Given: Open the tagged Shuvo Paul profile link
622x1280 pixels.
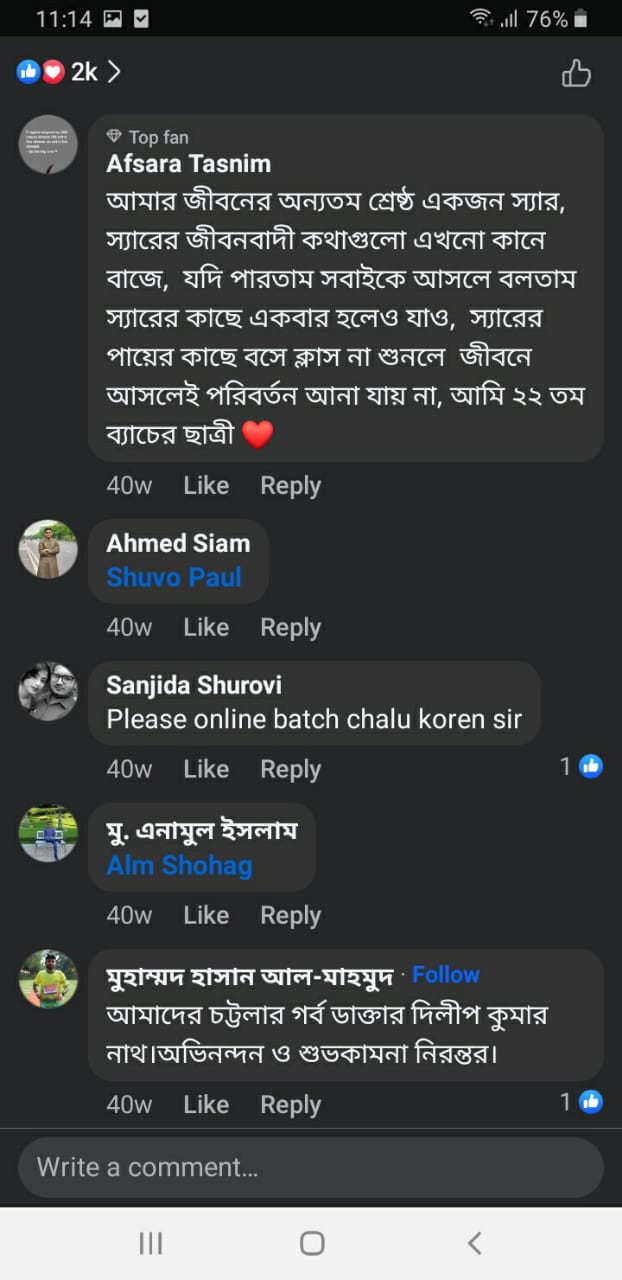Looking at the screenshot, I should (174, 577).
